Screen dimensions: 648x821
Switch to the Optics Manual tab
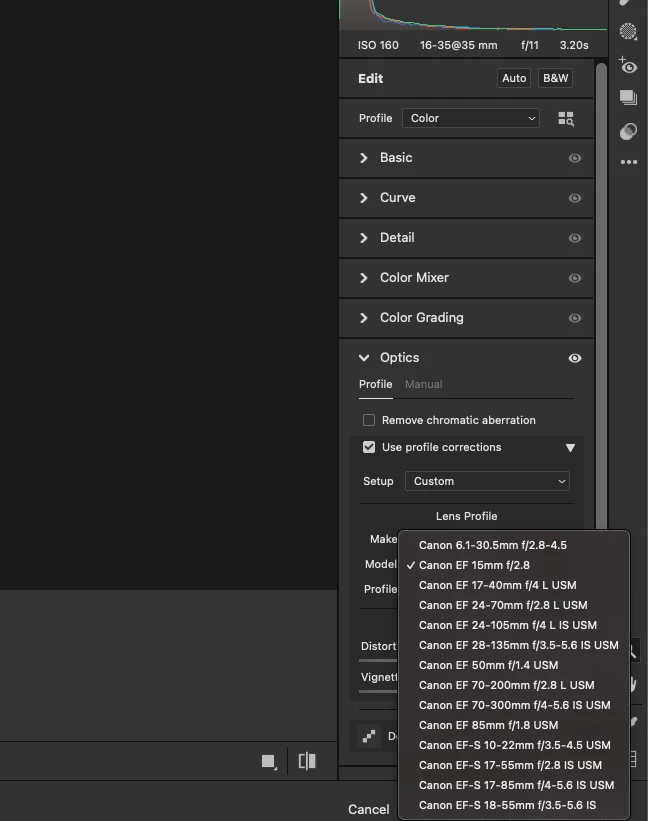coord(423,384)
